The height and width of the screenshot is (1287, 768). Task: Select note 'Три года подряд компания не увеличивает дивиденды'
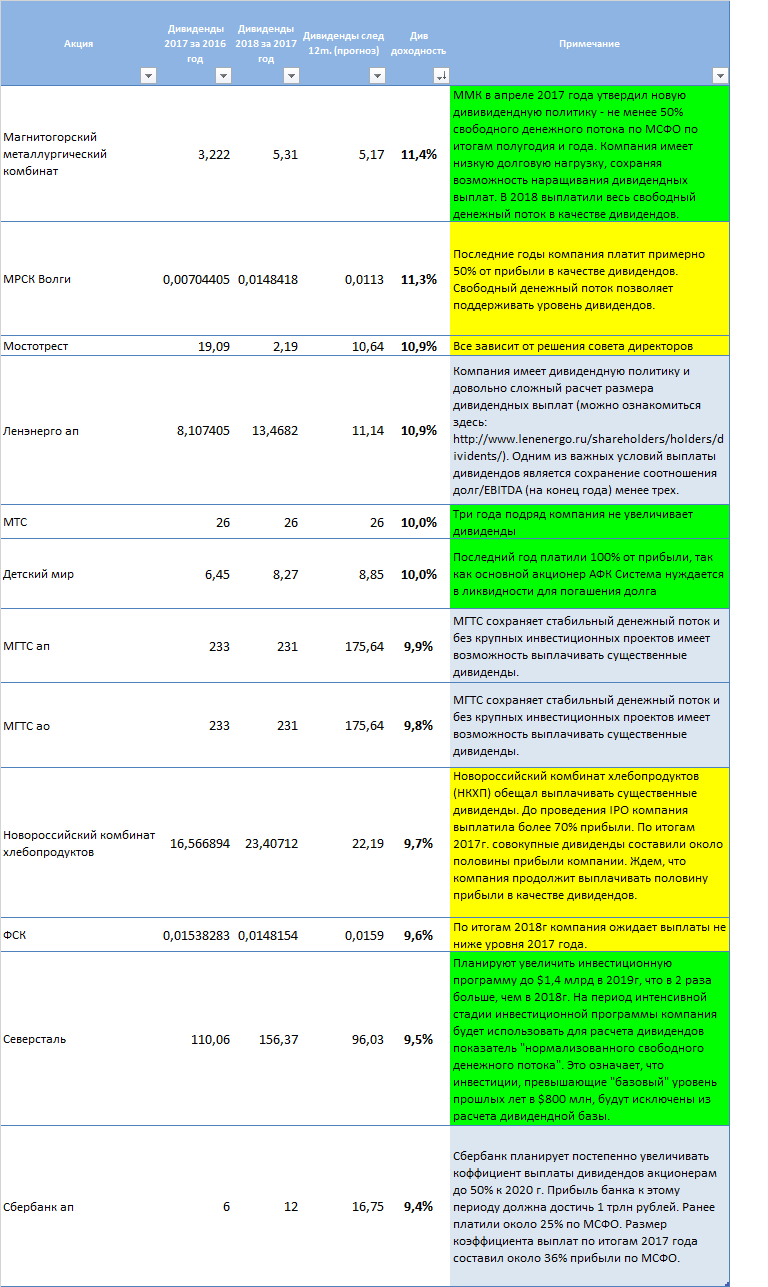(x=590, y=522)
